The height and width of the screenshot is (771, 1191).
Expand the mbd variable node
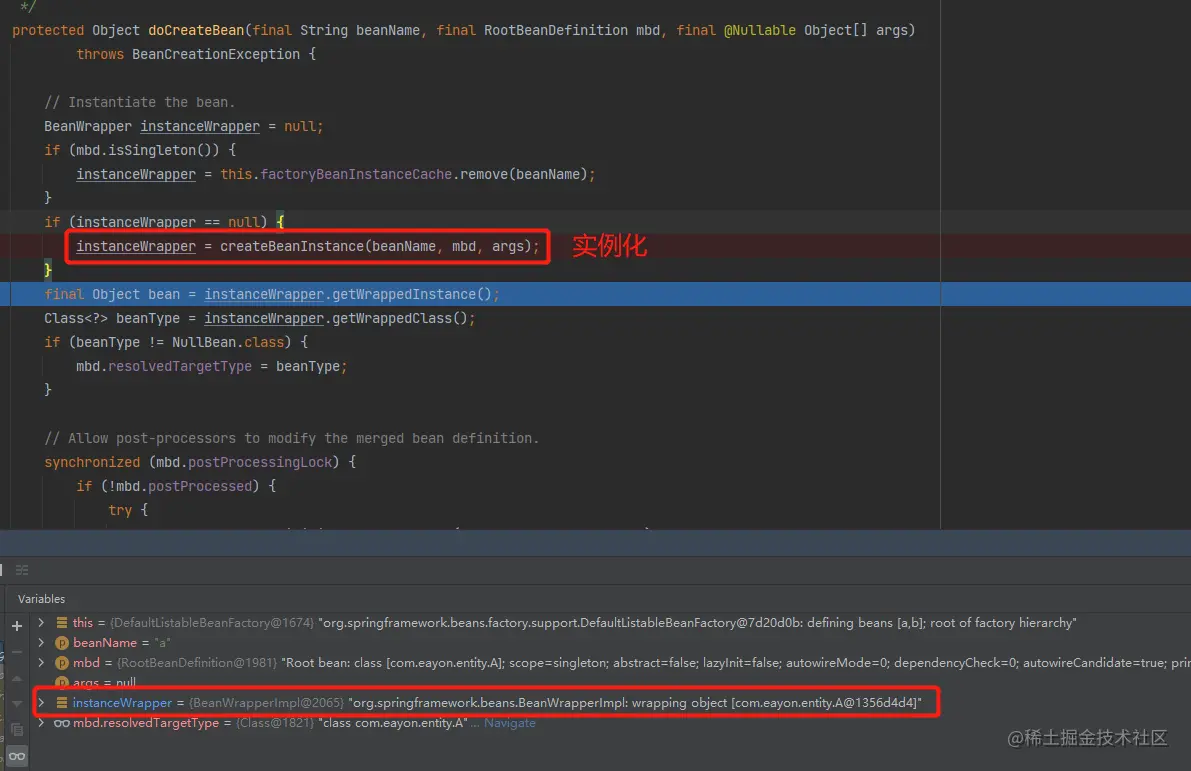(41, 663)
